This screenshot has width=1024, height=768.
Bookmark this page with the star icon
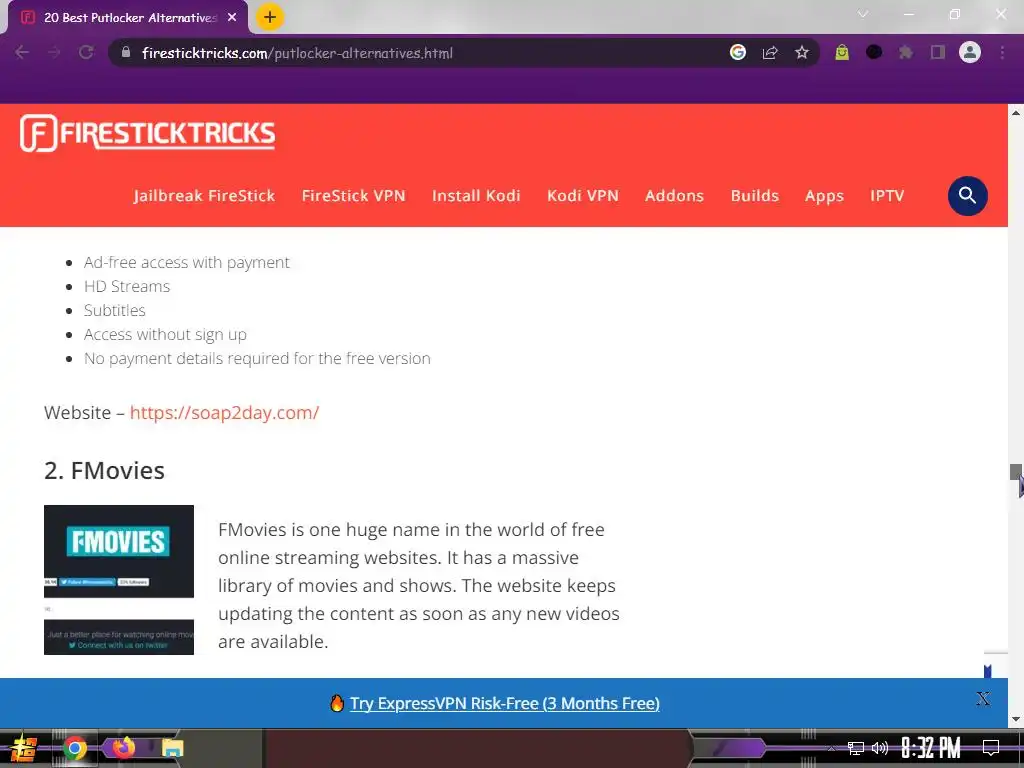tap(802, 52)
